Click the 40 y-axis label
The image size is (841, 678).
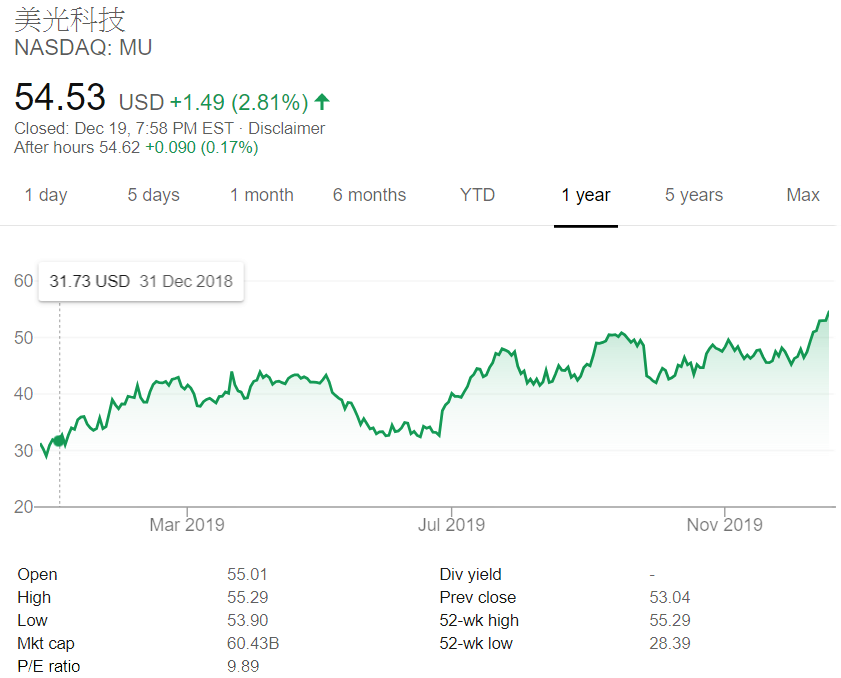click(24, 394)
